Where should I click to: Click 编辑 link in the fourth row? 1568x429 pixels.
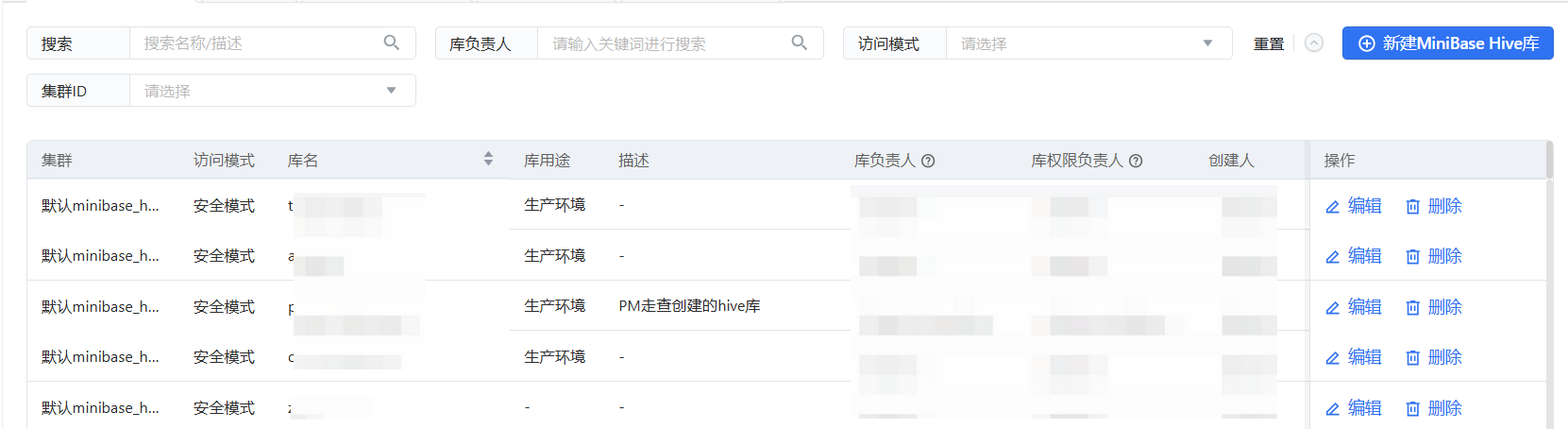click(x=1364, y=357)
